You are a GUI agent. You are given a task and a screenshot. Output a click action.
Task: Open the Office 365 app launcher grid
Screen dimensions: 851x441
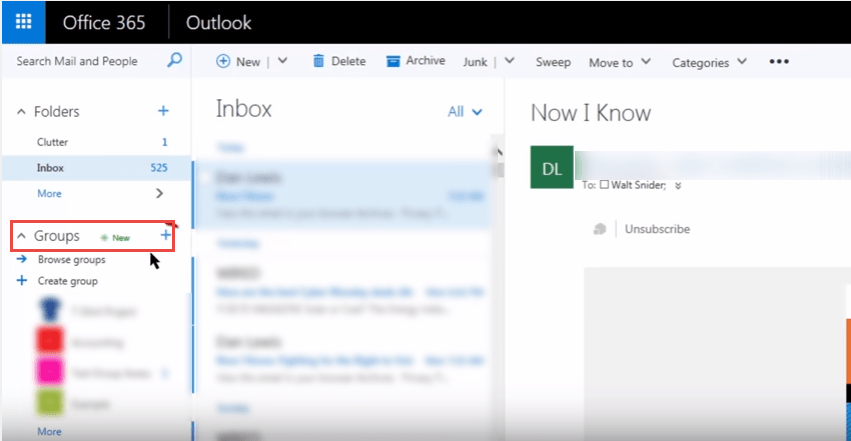point(23,22)
